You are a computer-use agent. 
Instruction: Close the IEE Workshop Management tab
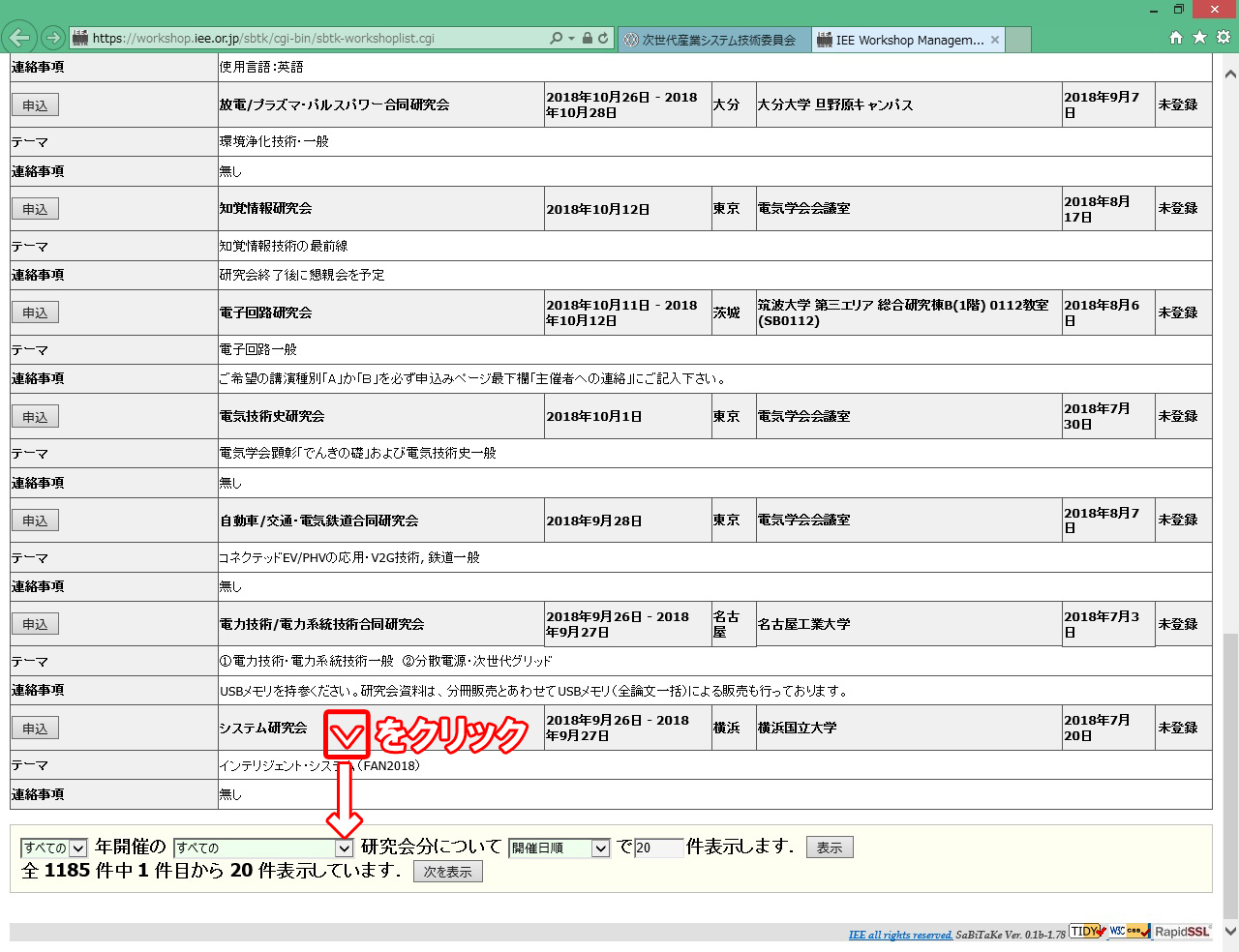click(x=995, y=40)
